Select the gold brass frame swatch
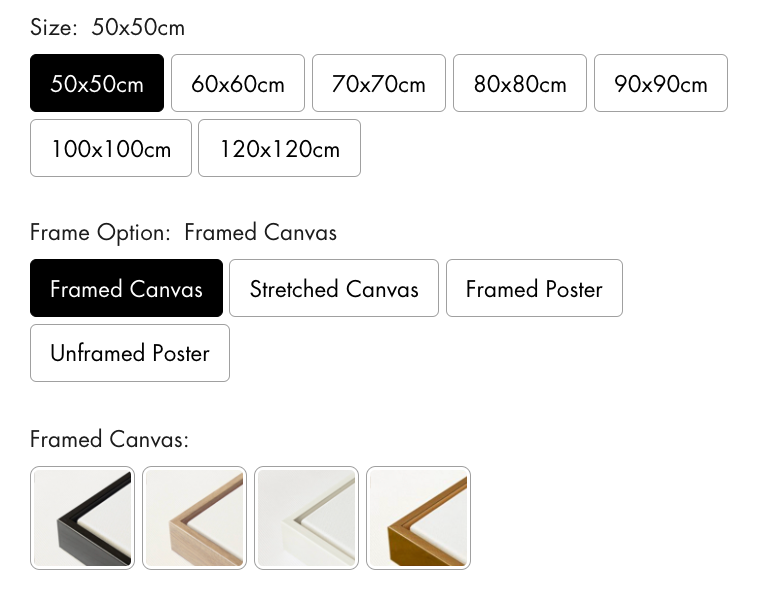Viewport: 782px width, 590px height. pyautogui.click(x=418, y=518)
